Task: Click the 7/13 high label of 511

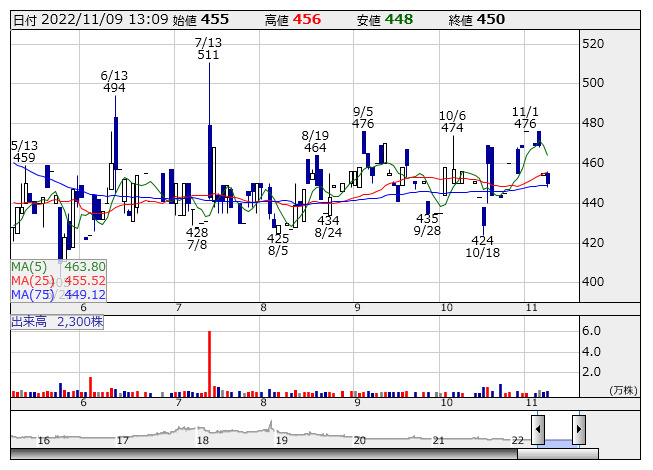Action: click(x=208, y=55)
